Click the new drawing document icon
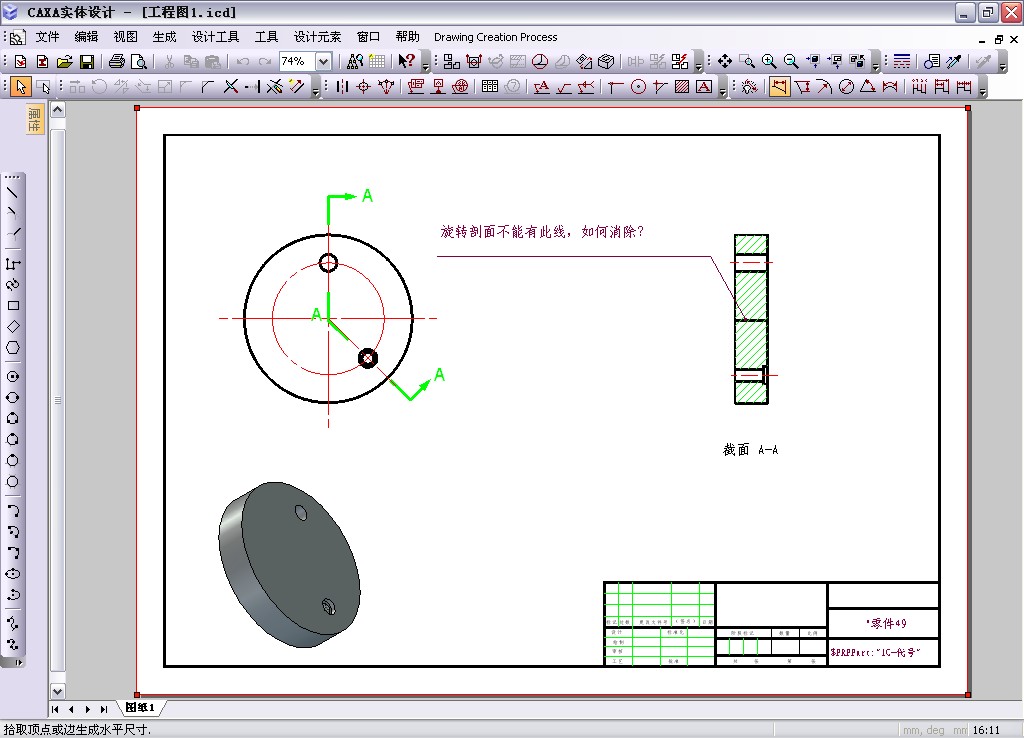The width and height of the screenshot is (1024, 738). coord(20,61)
